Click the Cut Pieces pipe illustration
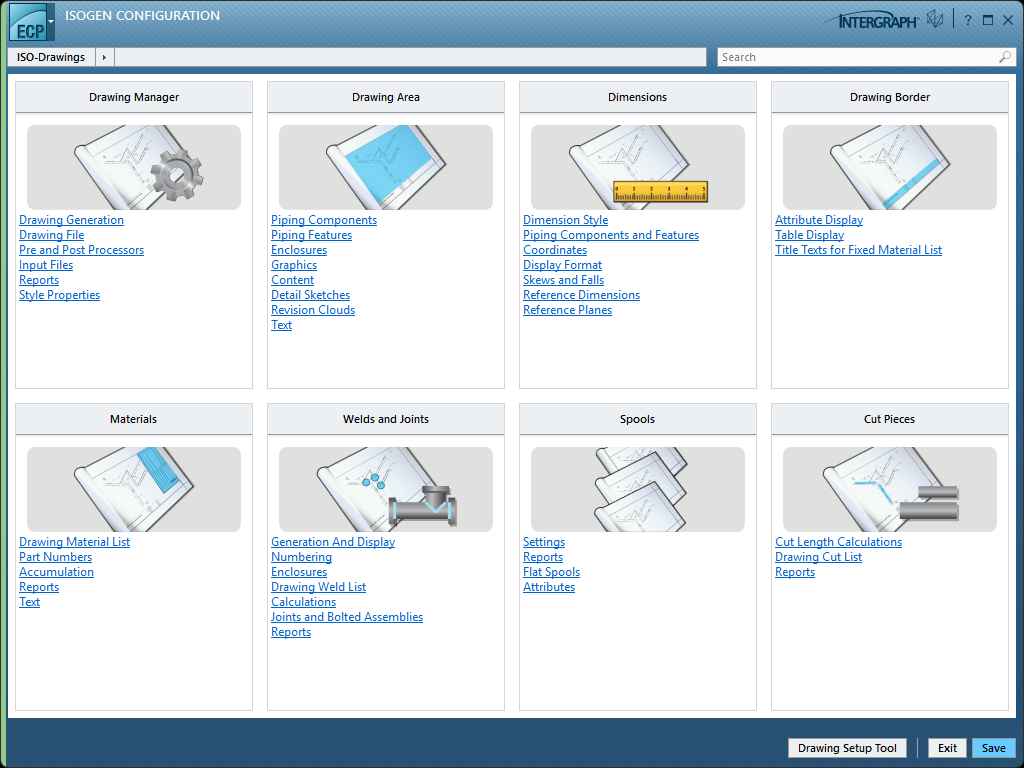Viewport: 1024px width, 768px height. [x=890, y=489]
